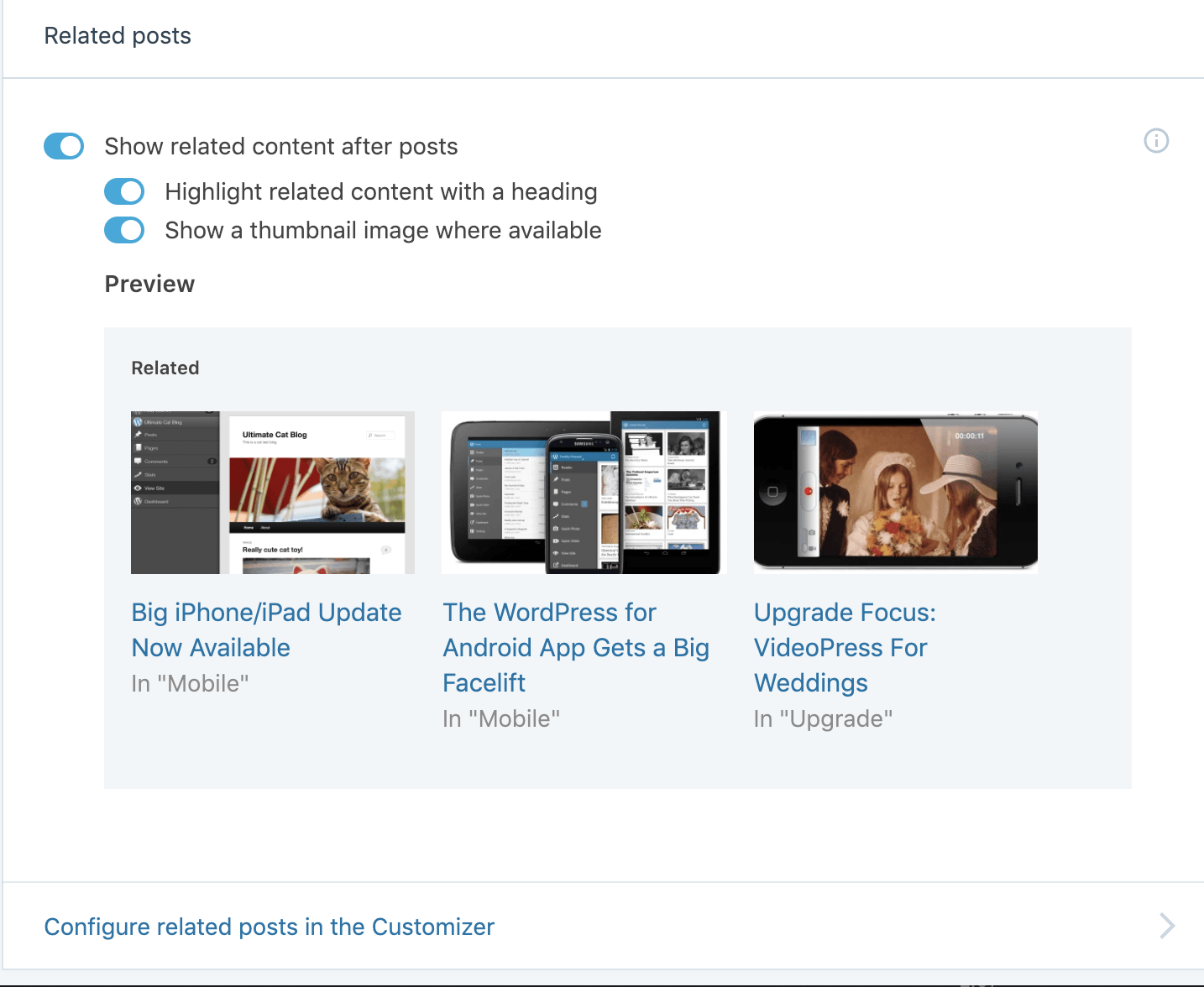The width and height of the screenshot is (1204, 987).
Task: Select the Android devices thumbnail image
Action: coord(581,493)
